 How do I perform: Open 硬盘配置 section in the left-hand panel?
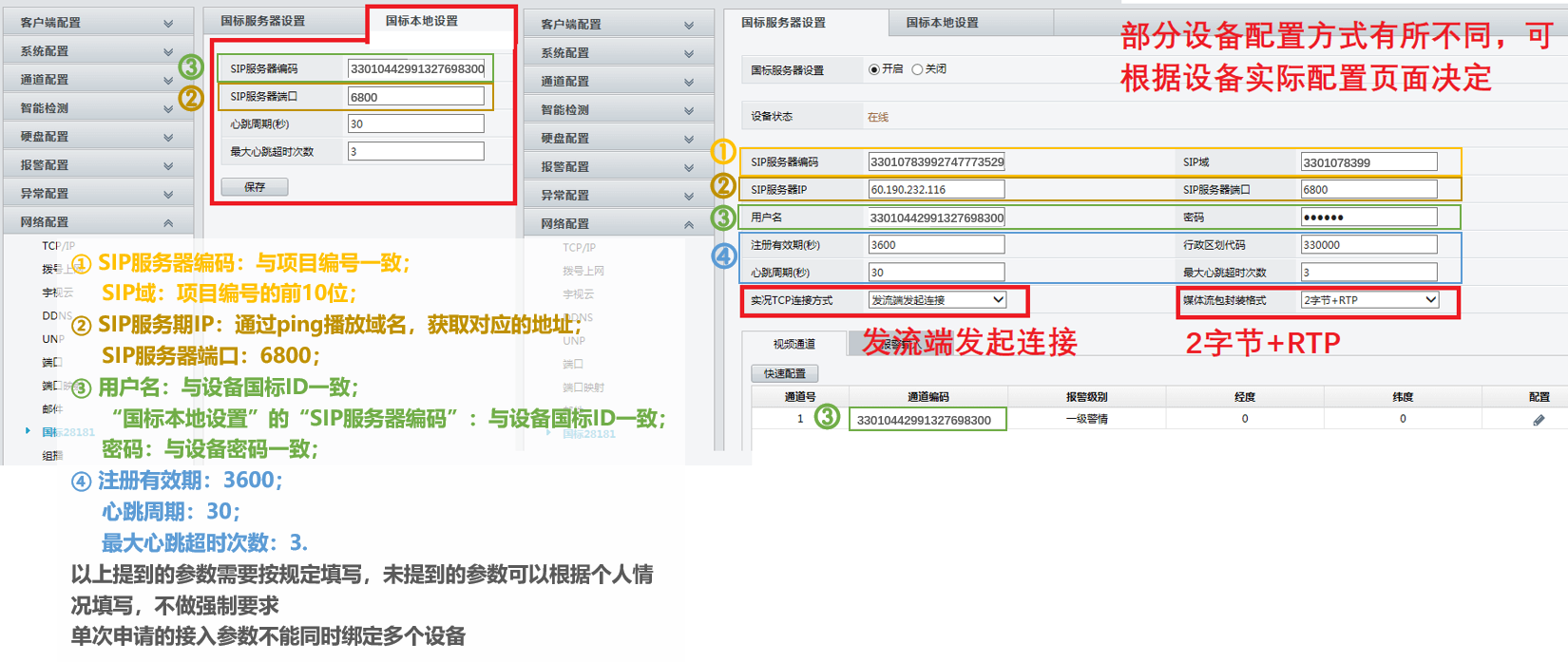pyautogui.click(x=98, y=137)
